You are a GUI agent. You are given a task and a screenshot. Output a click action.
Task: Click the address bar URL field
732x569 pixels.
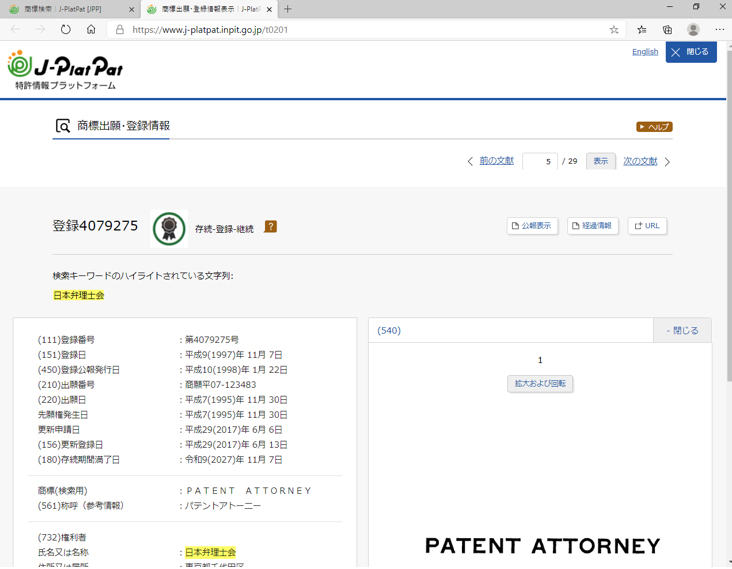pyautogui.click(x=364, y=30)
